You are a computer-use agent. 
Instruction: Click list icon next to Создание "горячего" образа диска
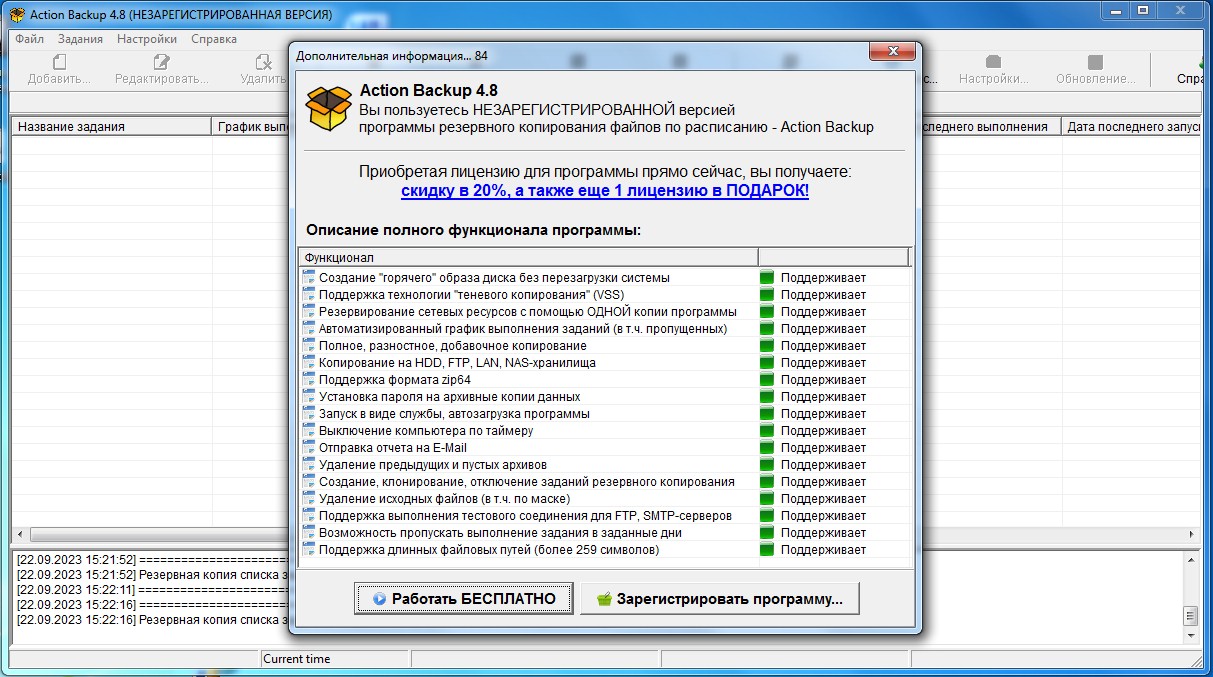tap(309, 277)
